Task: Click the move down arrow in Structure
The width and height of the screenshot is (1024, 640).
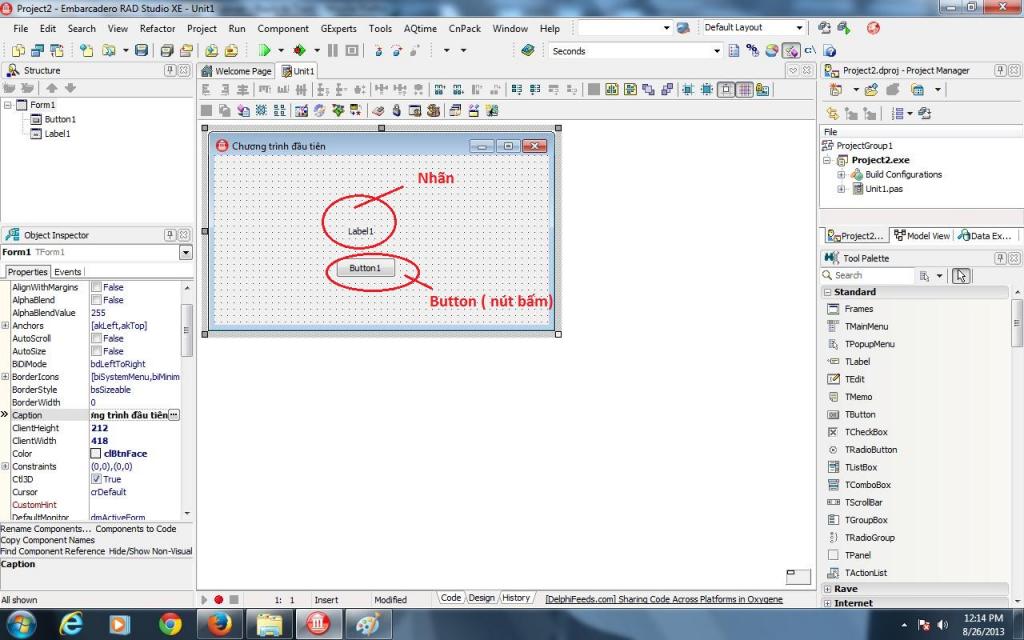Action: [x=70, y=88]
